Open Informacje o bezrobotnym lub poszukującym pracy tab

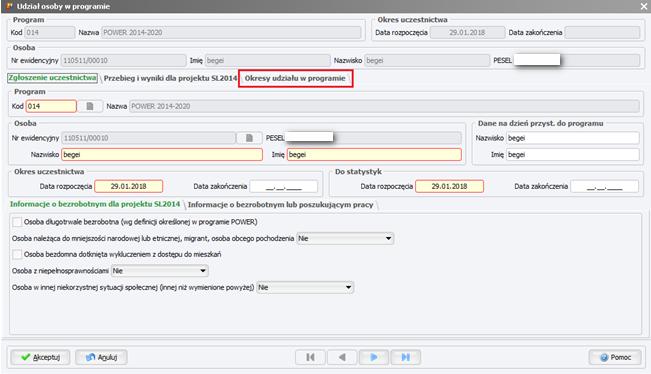[x=280, y=205]
